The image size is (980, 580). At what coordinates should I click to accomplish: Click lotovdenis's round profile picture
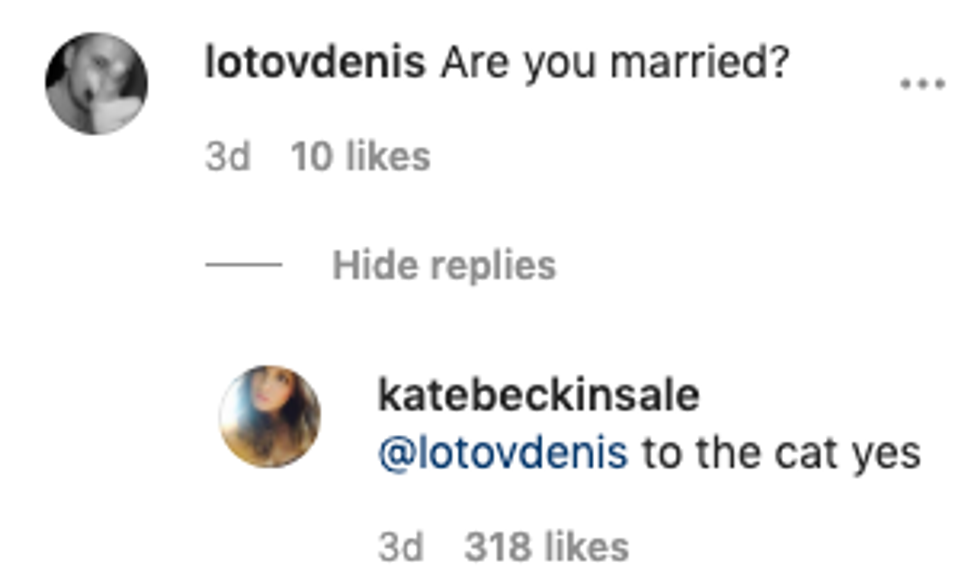click(x=96, y=84)
